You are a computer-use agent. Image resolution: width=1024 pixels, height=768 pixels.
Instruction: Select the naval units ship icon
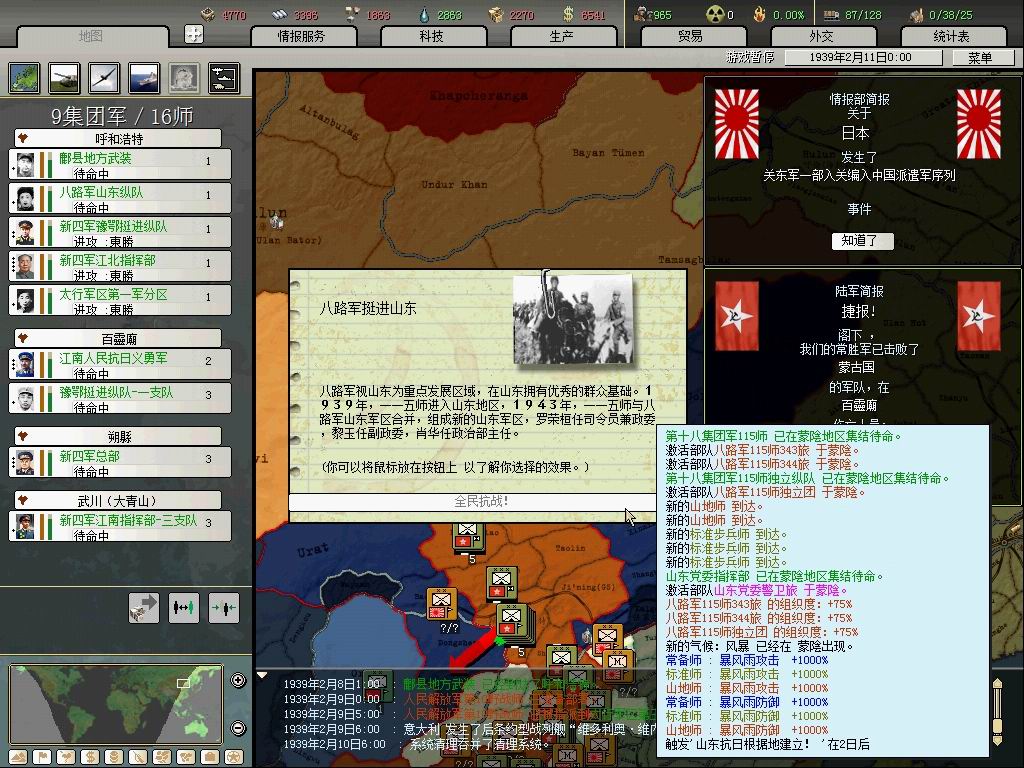[143, 77]
